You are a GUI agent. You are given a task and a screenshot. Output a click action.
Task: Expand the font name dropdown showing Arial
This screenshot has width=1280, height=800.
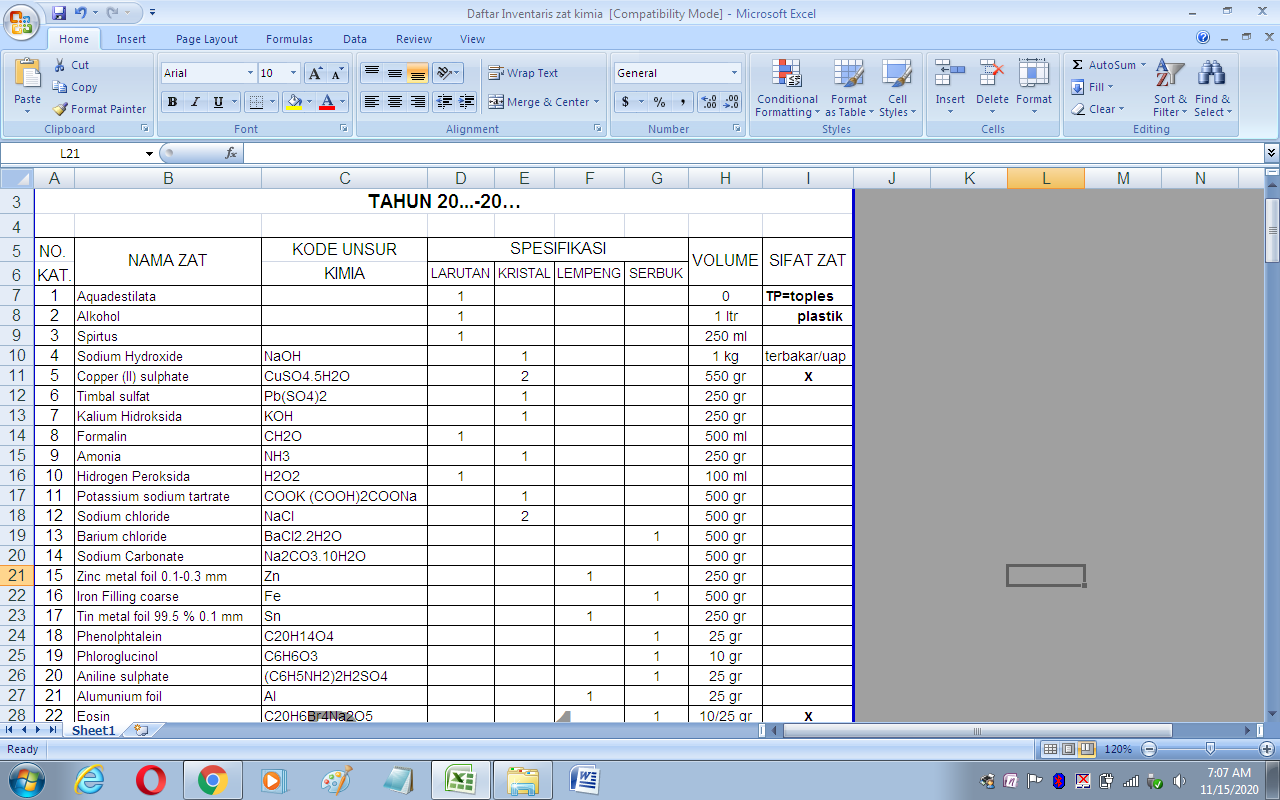point(250,73)
